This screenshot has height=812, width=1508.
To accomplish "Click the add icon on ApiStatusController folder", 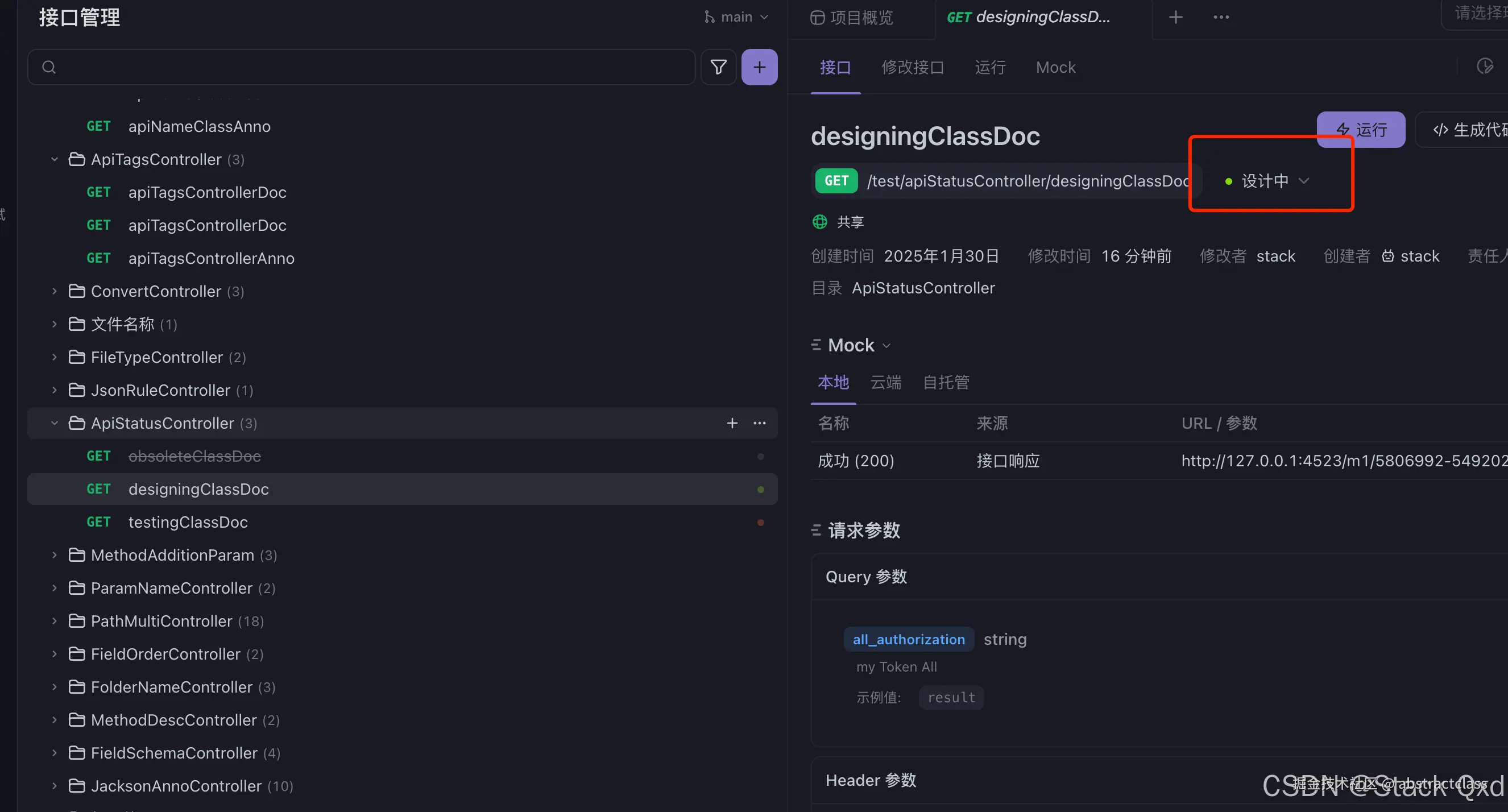I will click(x=732, y=422).
